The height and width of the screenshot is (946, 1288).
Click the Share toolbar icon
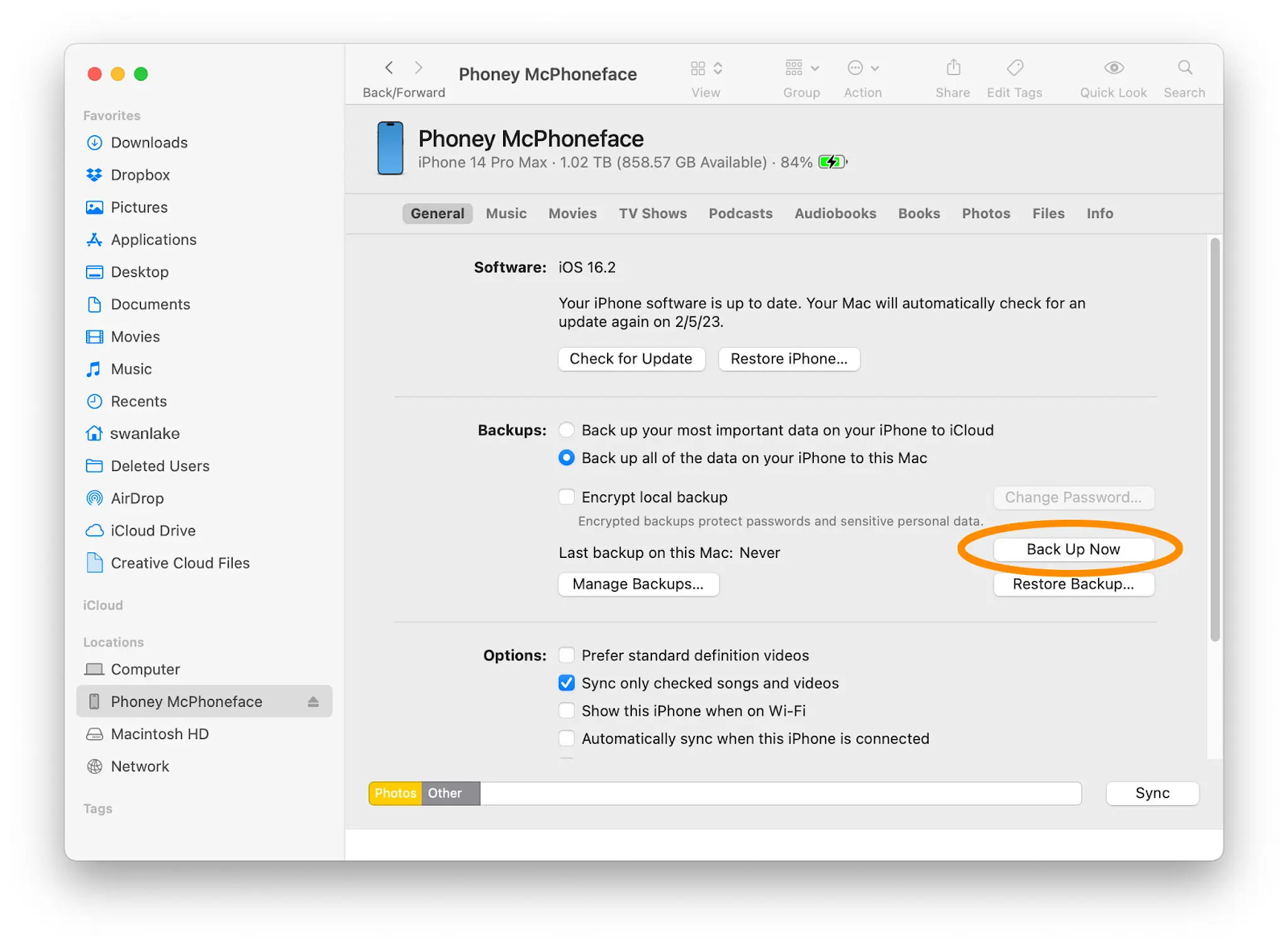[x=953, y=68]
